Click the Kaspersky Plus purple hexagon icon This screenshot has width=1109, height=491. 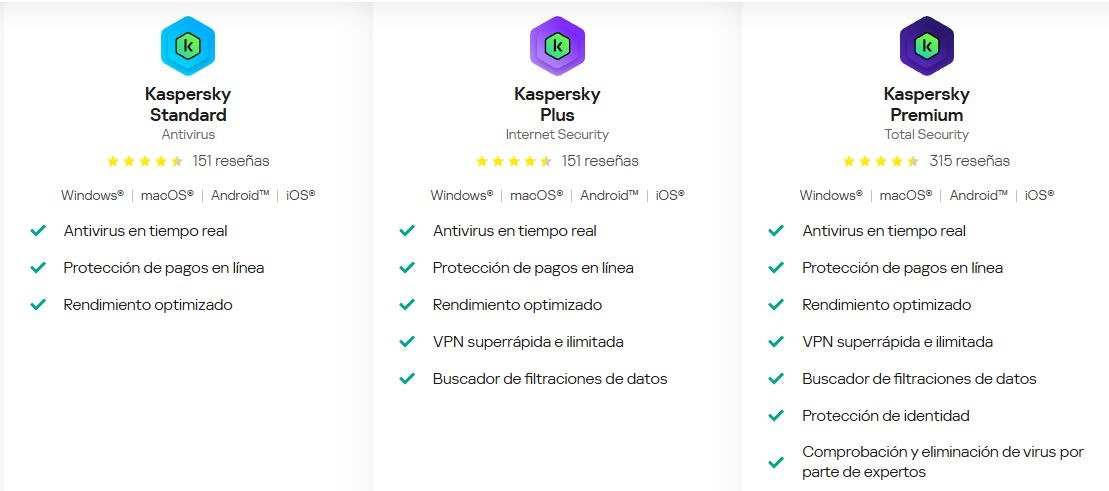point(557,46)
